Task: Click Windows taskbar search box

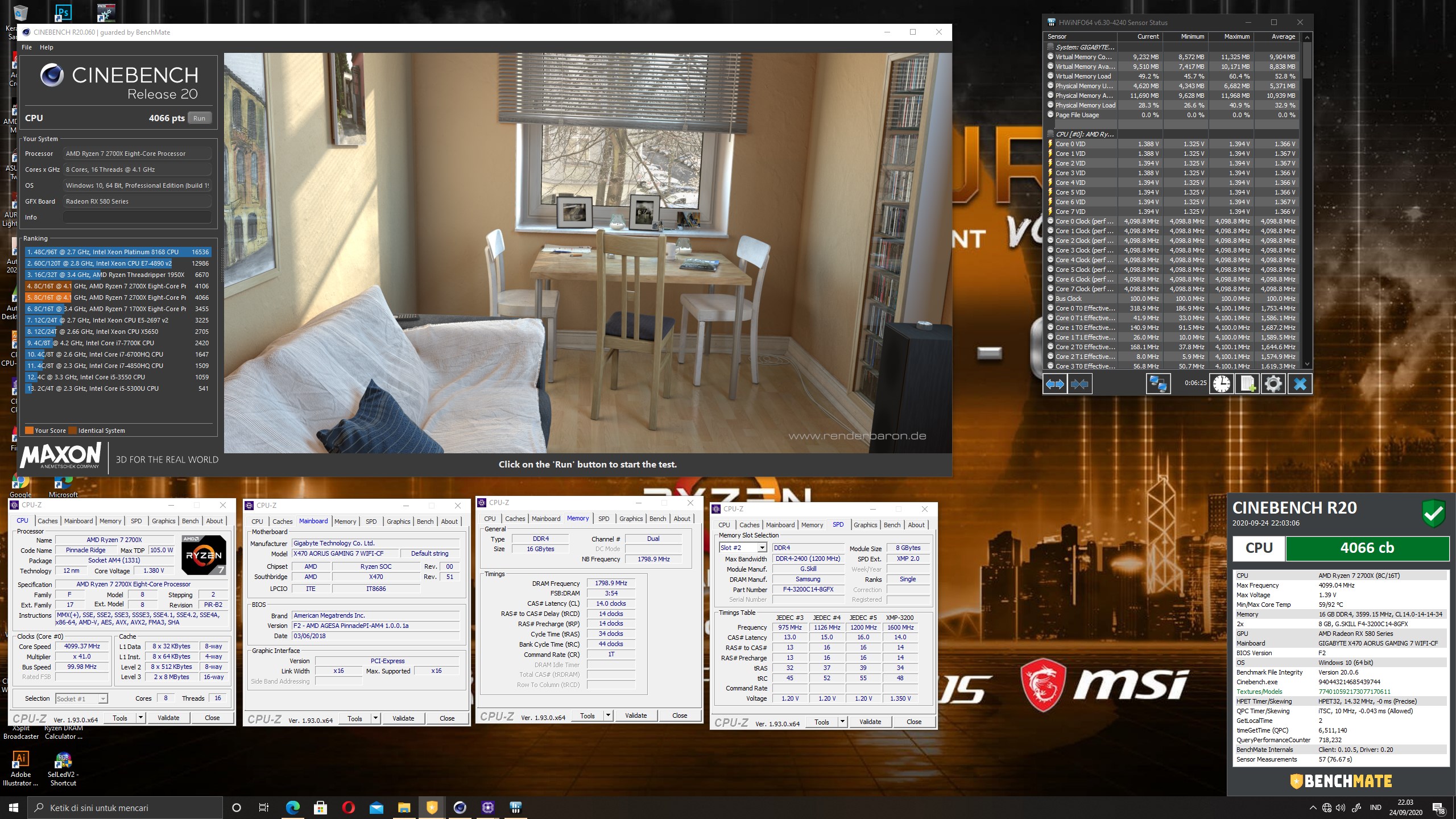Action: 125,808
